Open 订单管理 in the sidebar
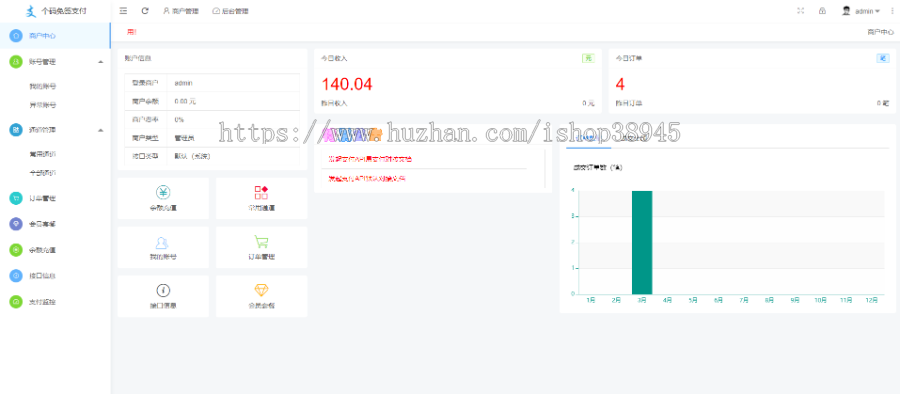Screen dimensions: 900x394 click(43, 198)
